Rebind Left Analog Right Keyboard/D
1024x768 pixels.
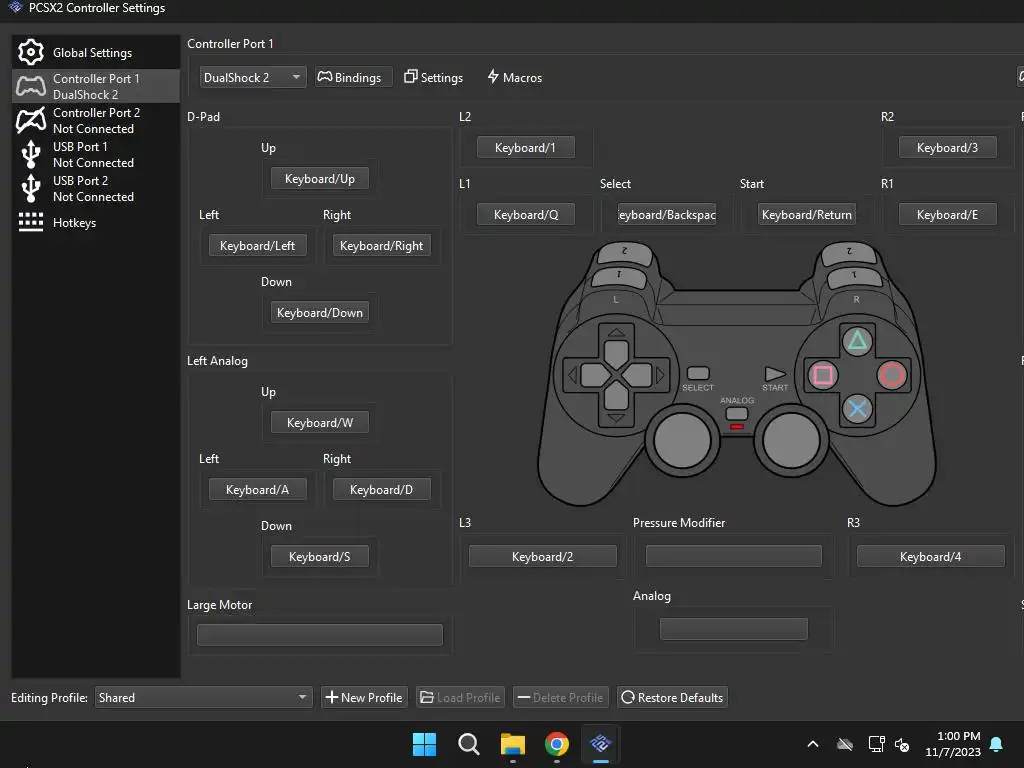click(381, 489)
